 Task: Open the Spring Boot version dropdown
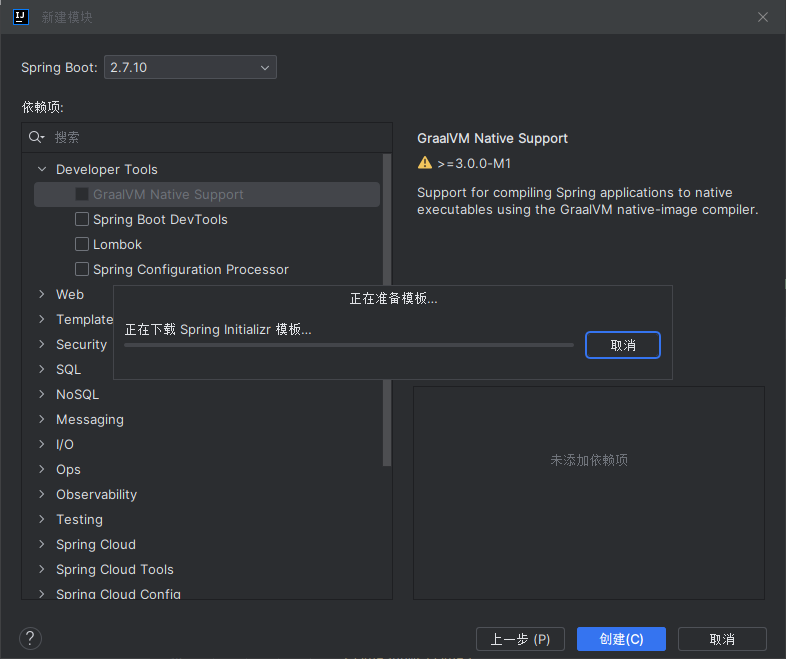coord(190,67)
